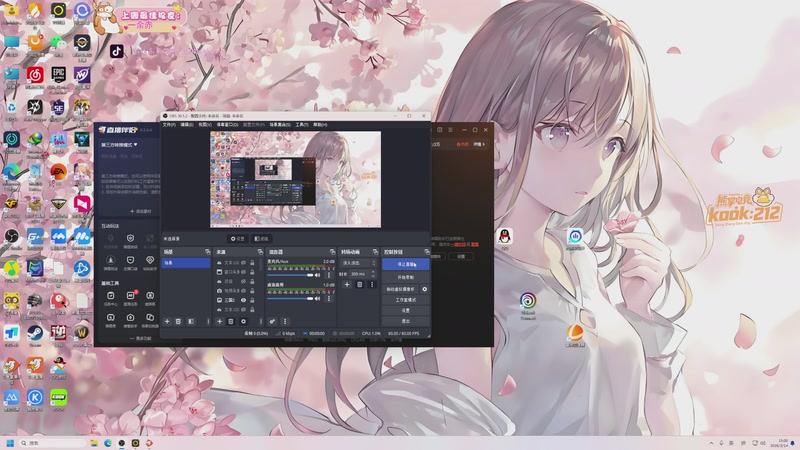Select the 场景 item in Scenes list

coord(186,263)
